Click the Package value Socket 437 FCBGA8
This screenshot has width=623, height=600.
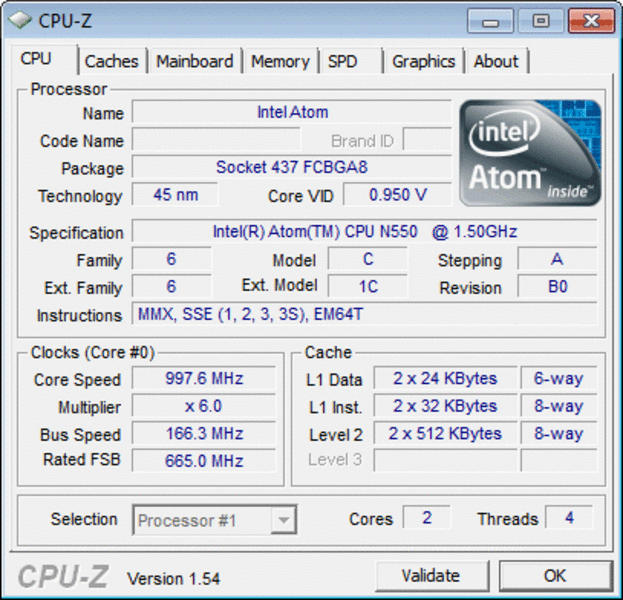tap(292, 167)
